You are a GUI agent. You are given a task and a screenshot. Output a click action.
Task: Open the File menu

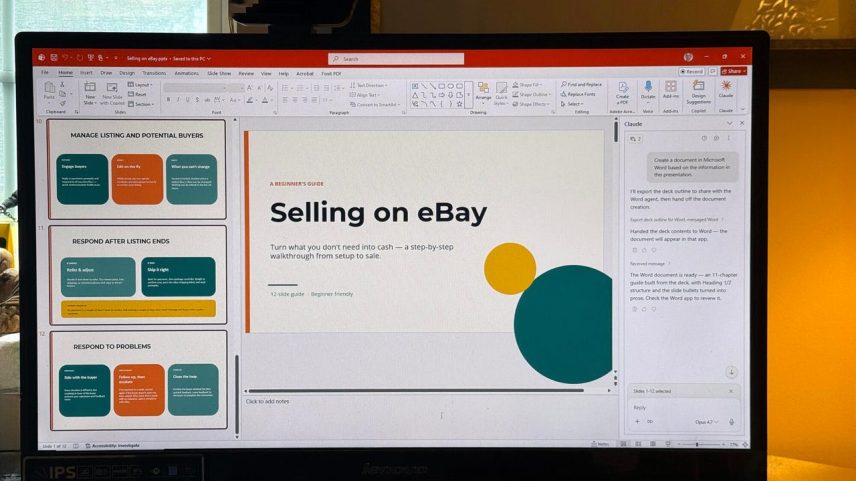45,73
